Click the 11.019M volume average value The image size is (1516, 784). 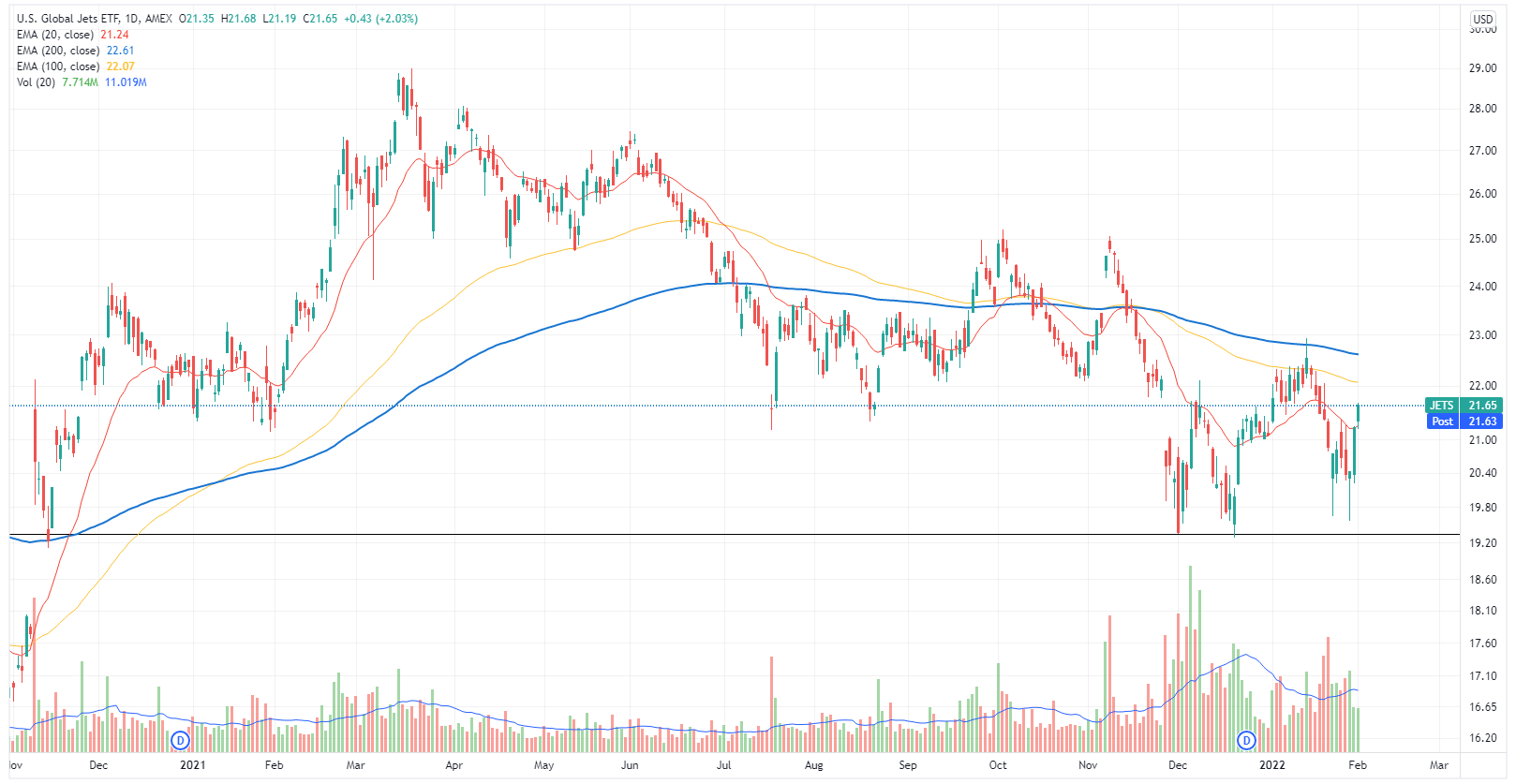[126, 82]
